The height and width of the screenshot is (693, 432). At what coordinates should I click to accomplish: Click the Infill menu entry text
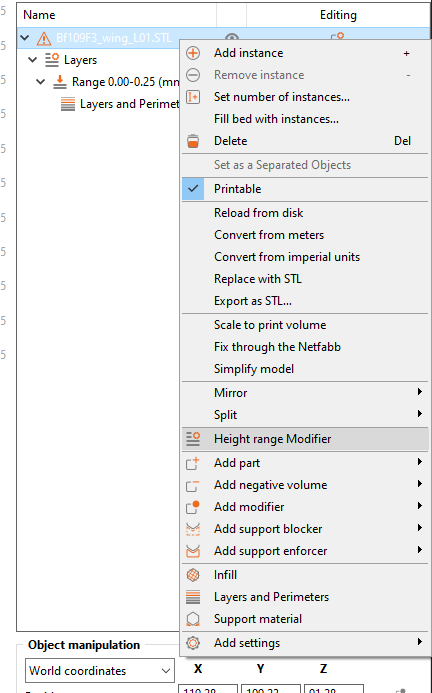[226, 575]
